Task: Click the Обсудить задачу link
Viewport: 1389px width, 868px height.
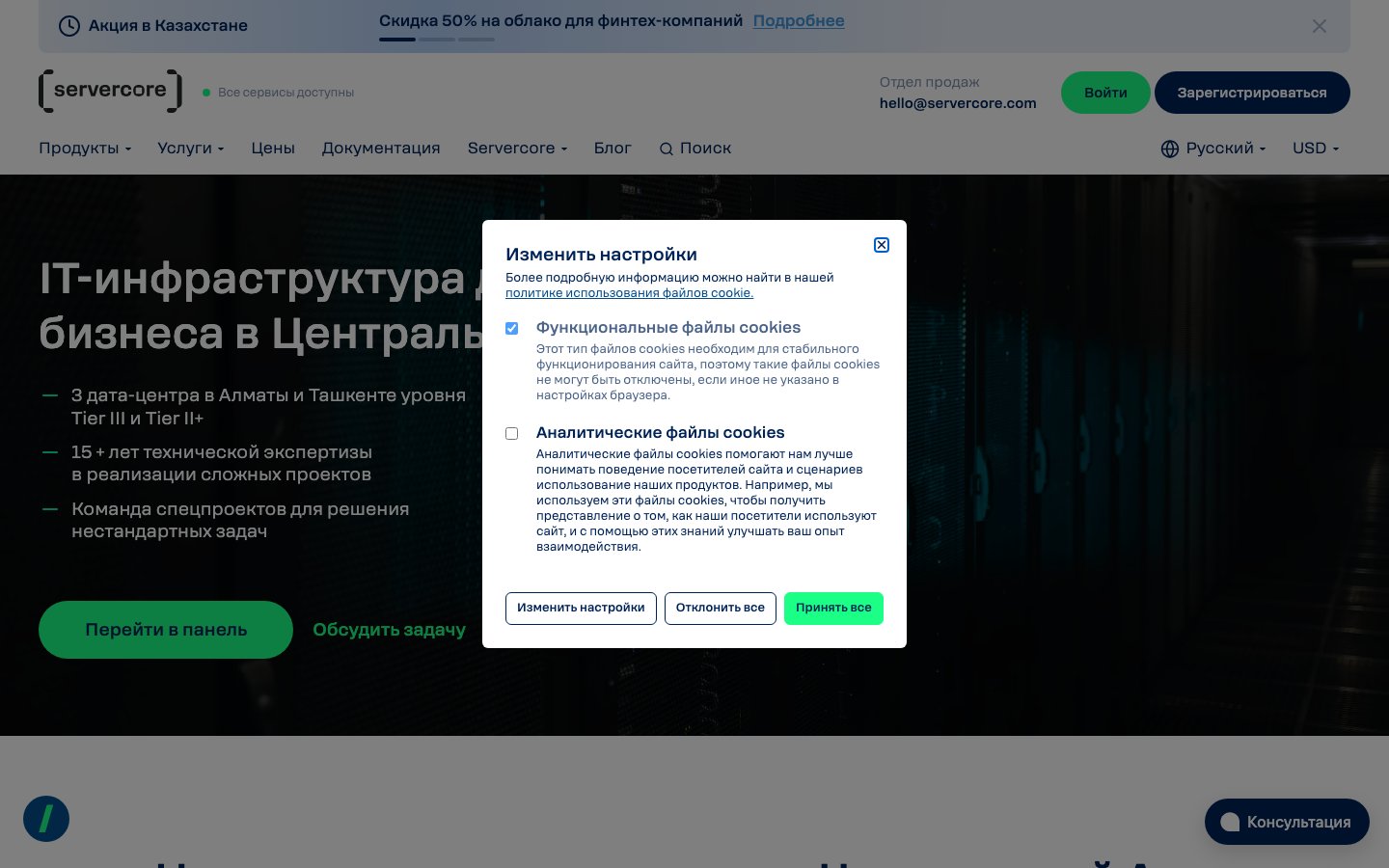Action: point(389,630)
